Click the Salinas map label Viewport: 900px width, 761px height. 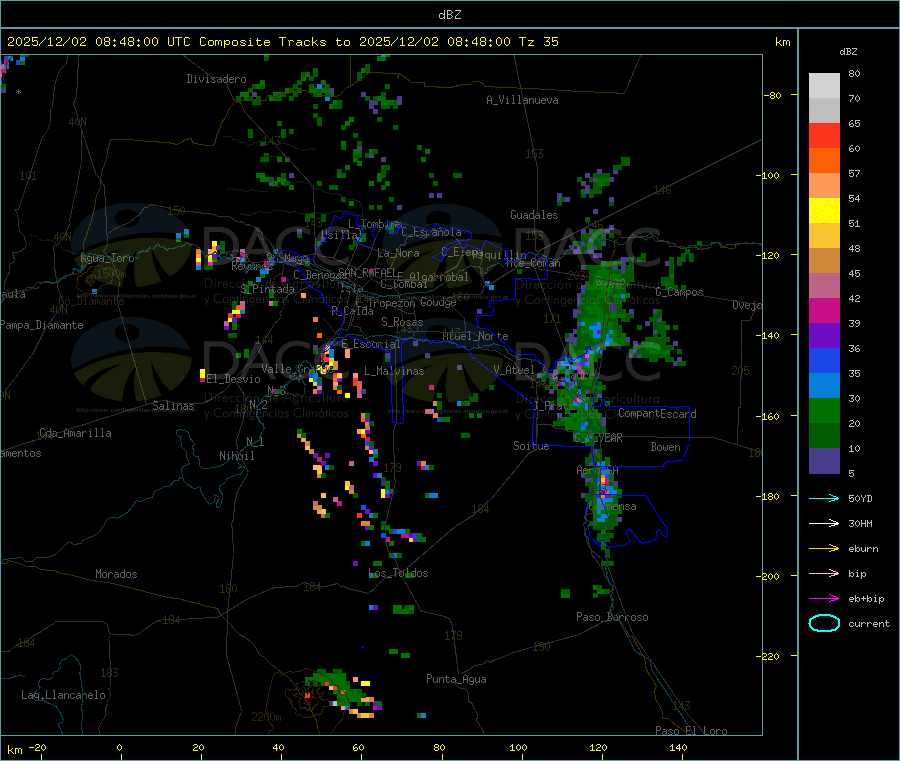click(173, 406)
